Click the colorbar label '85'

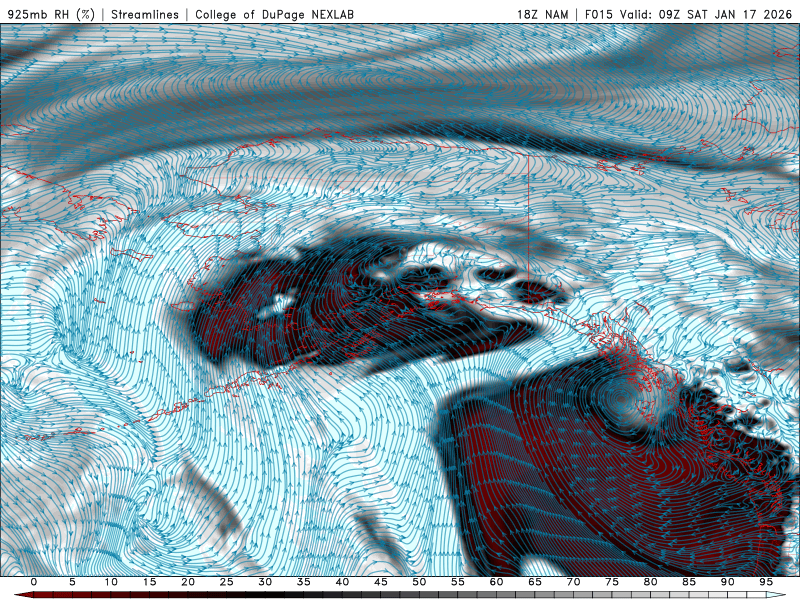(689, 582)
